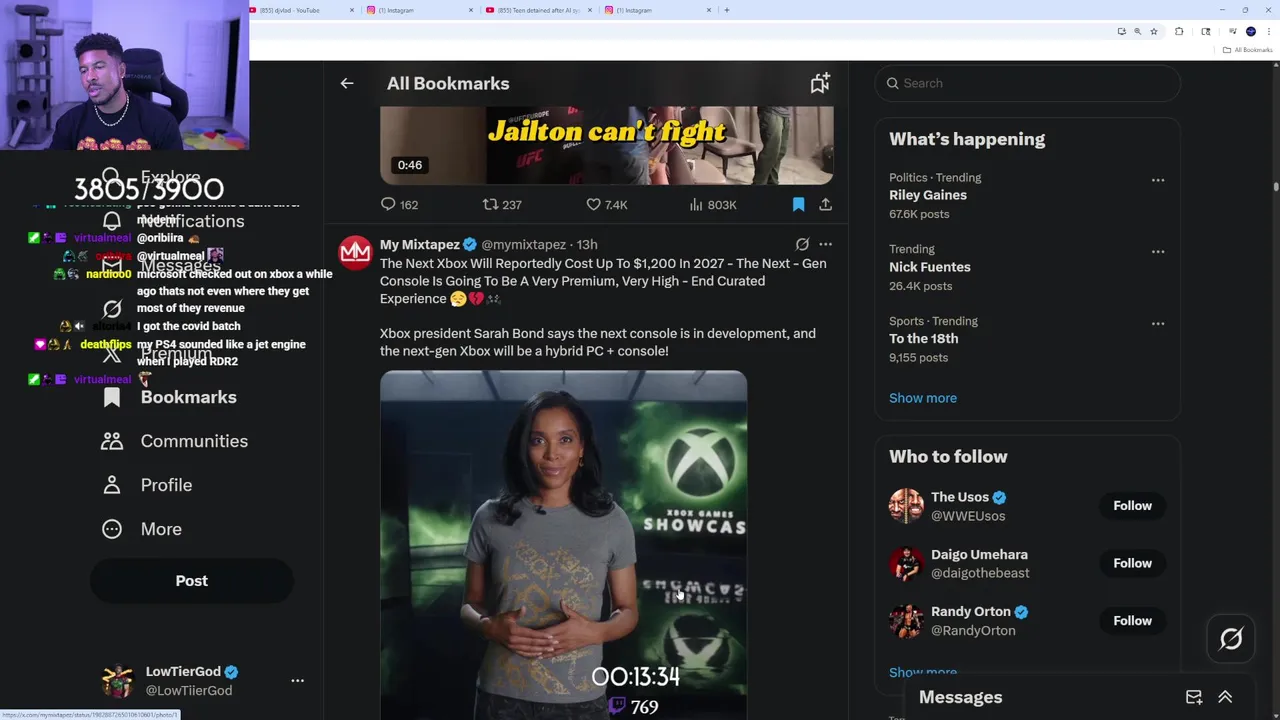Switch to the Teen detained YouTube tab
The width and height of the screenshot is (1280, 720).
pos(538,10)
